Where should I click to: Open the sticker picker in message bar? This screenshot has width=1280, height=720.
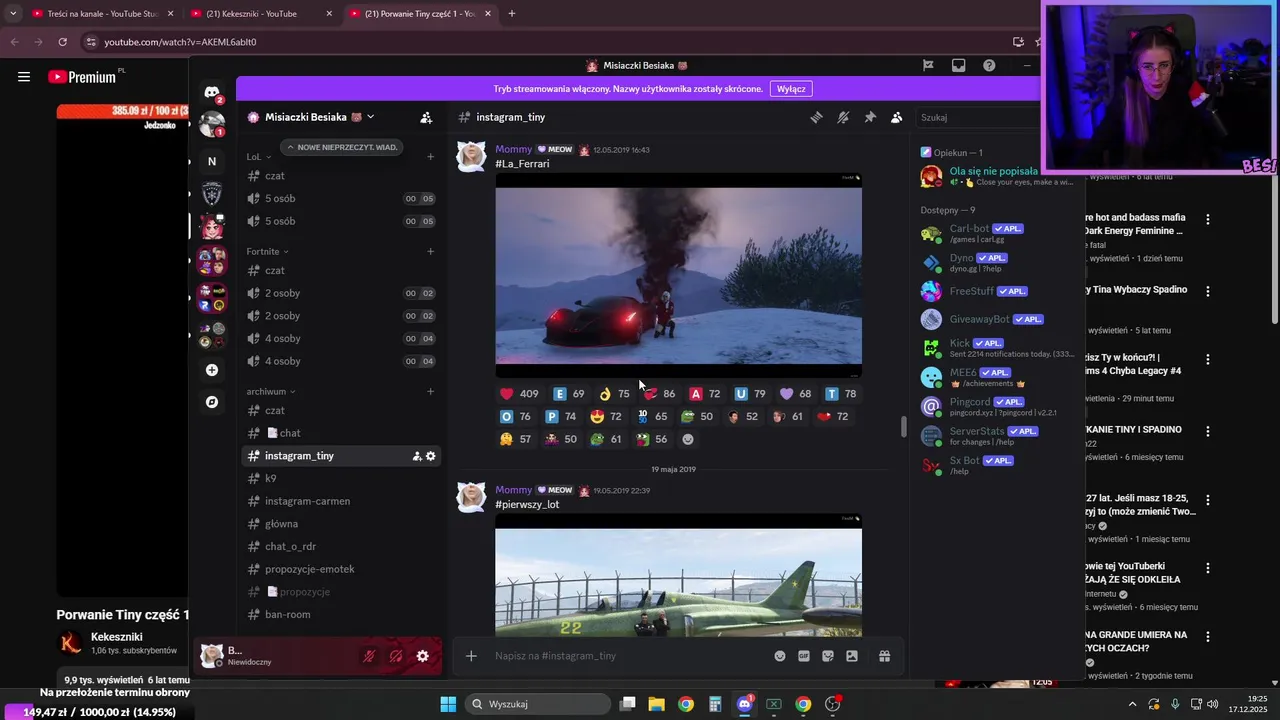click(828, 656)
